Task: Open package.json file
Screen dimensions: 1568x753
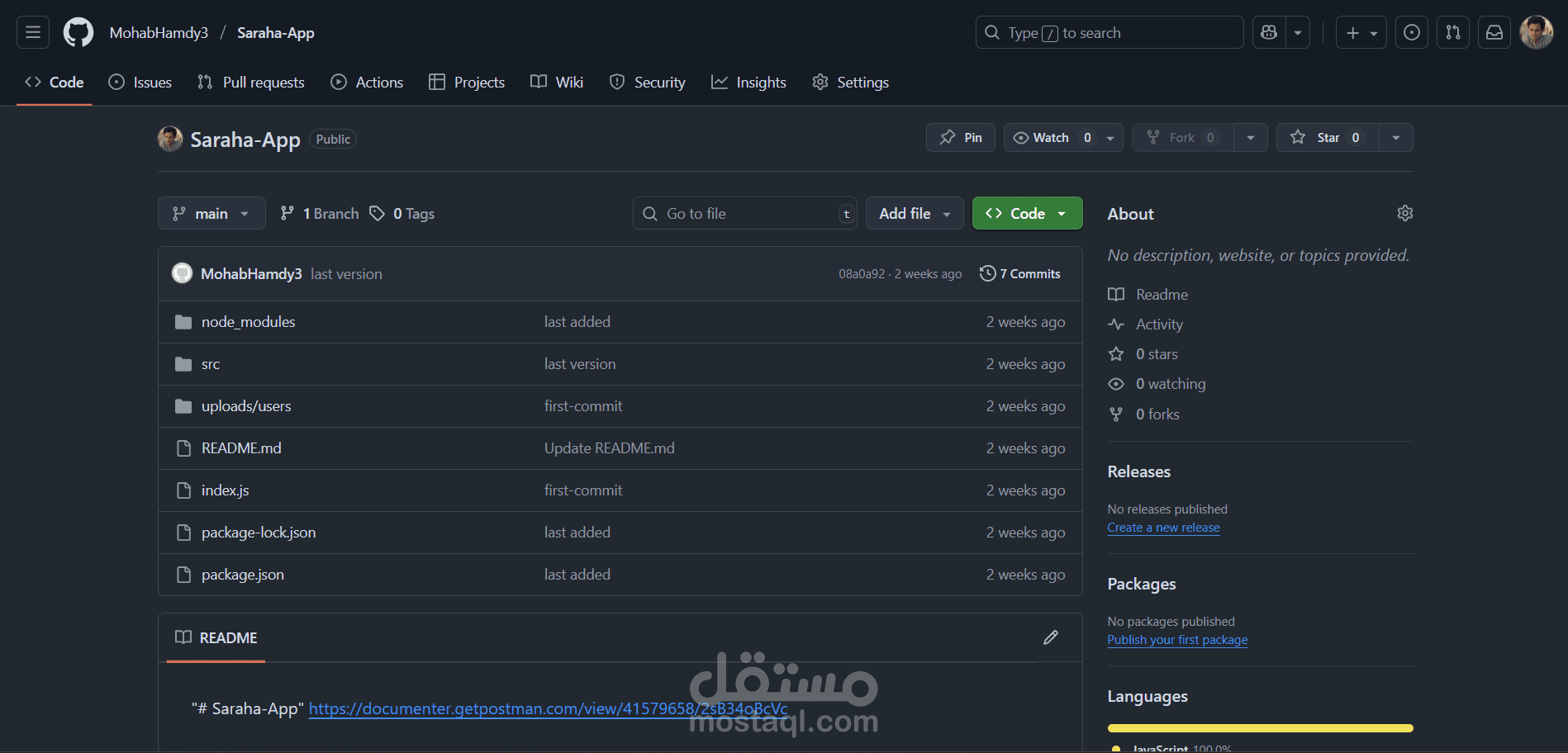Action: point(243,575)
